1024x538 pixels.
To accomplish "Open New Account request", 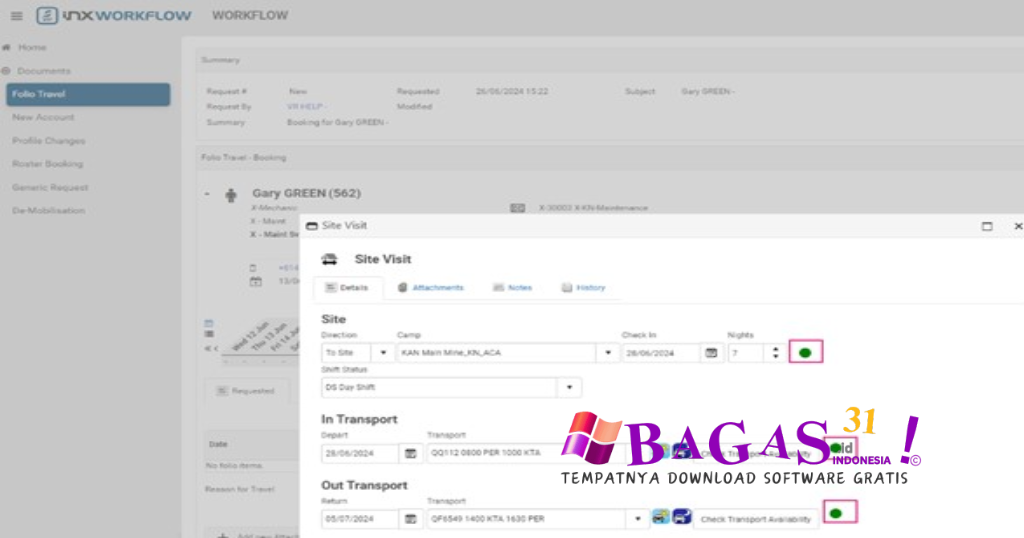I will click(43, 118).
